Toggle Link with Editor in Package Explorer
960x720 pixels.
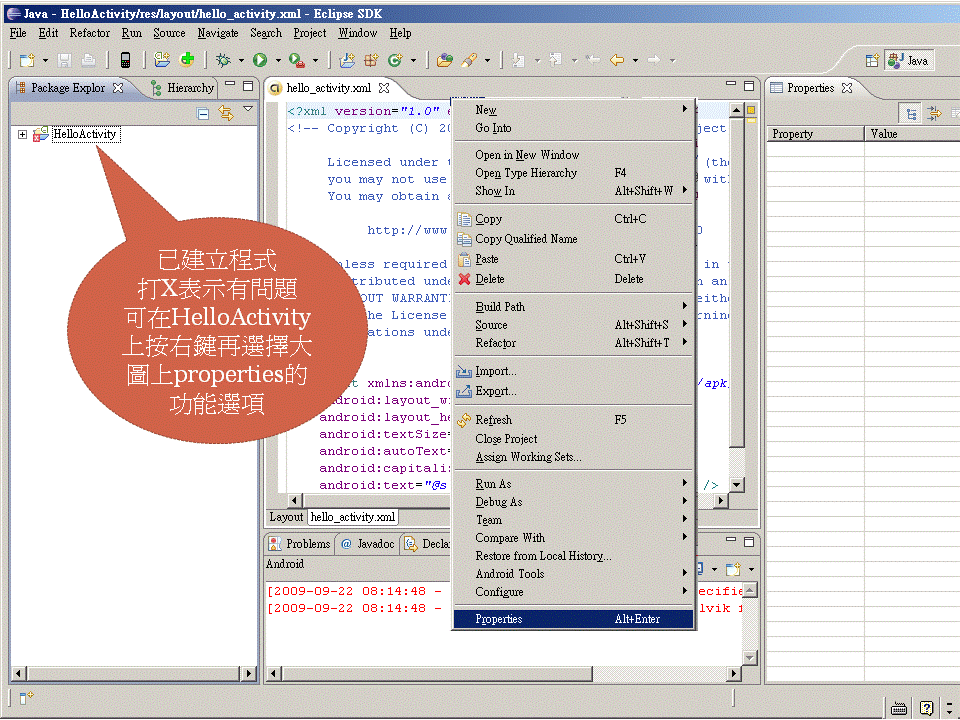[x=226, y=113]
